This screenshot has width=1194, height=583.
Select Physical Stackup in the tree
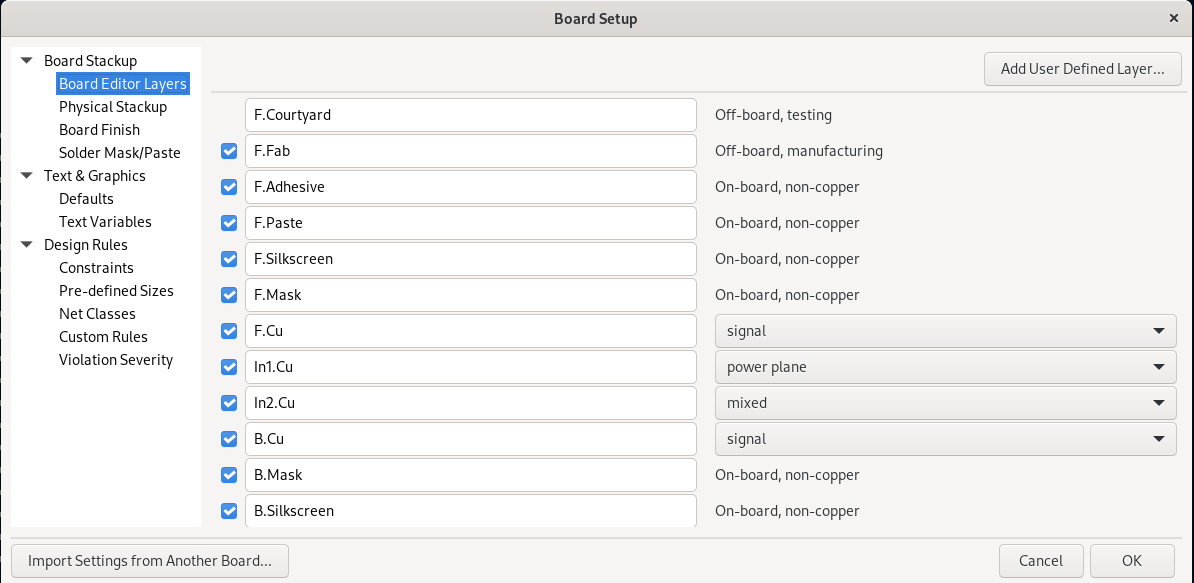pyautogui.click(x=113, y=107)
